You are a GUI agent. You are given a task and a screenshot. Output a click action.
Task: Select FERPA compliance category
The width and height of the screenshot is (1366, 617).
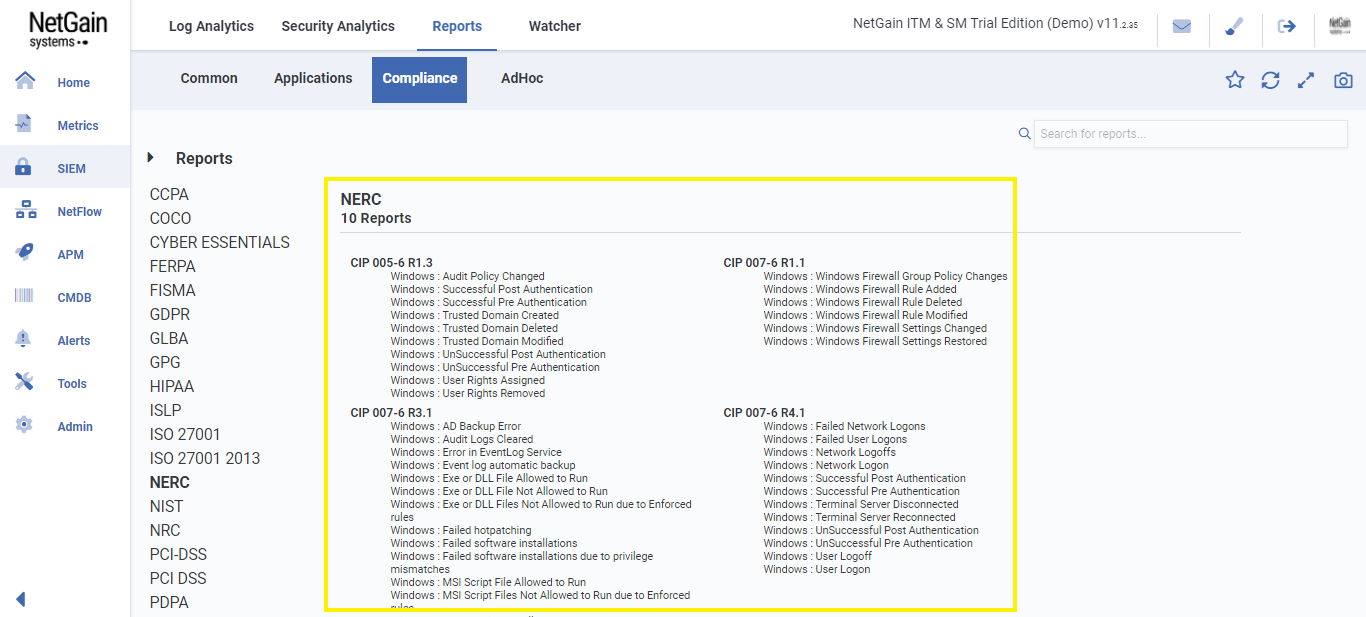click(x=173, y=266)
